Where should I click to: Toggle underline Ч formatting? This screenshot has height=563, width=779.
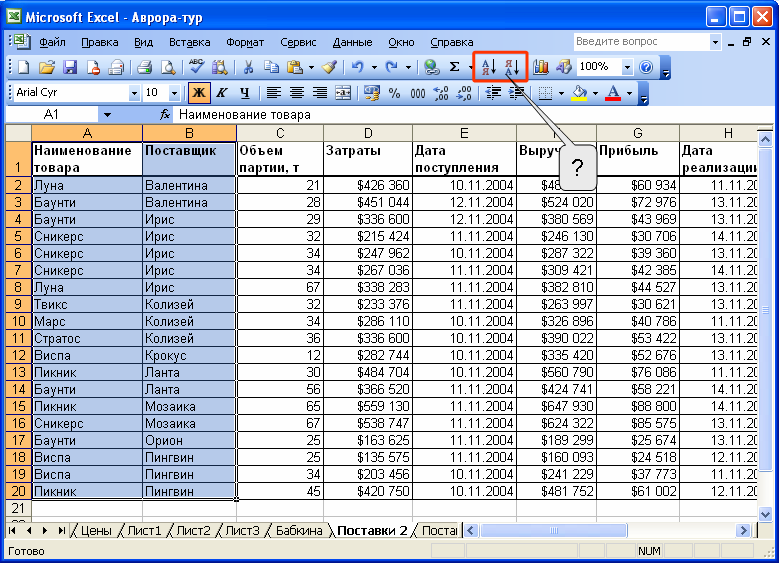[244, 93]
